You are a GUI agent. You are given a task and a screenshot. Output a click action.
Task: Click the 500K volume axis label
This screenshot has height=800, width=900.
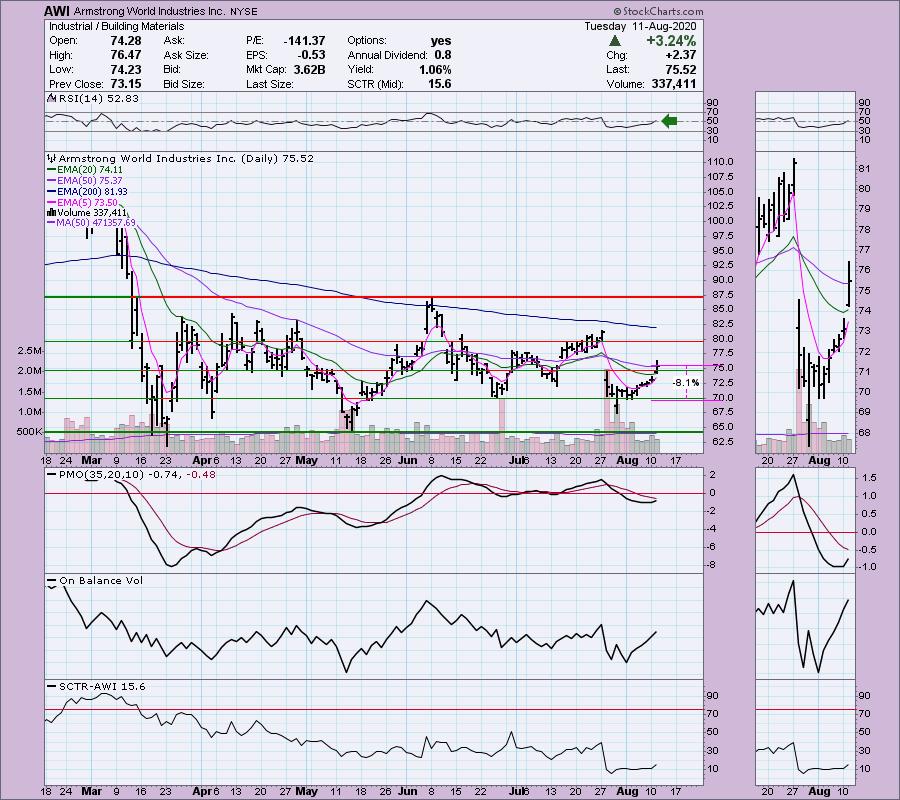[29, 432]
